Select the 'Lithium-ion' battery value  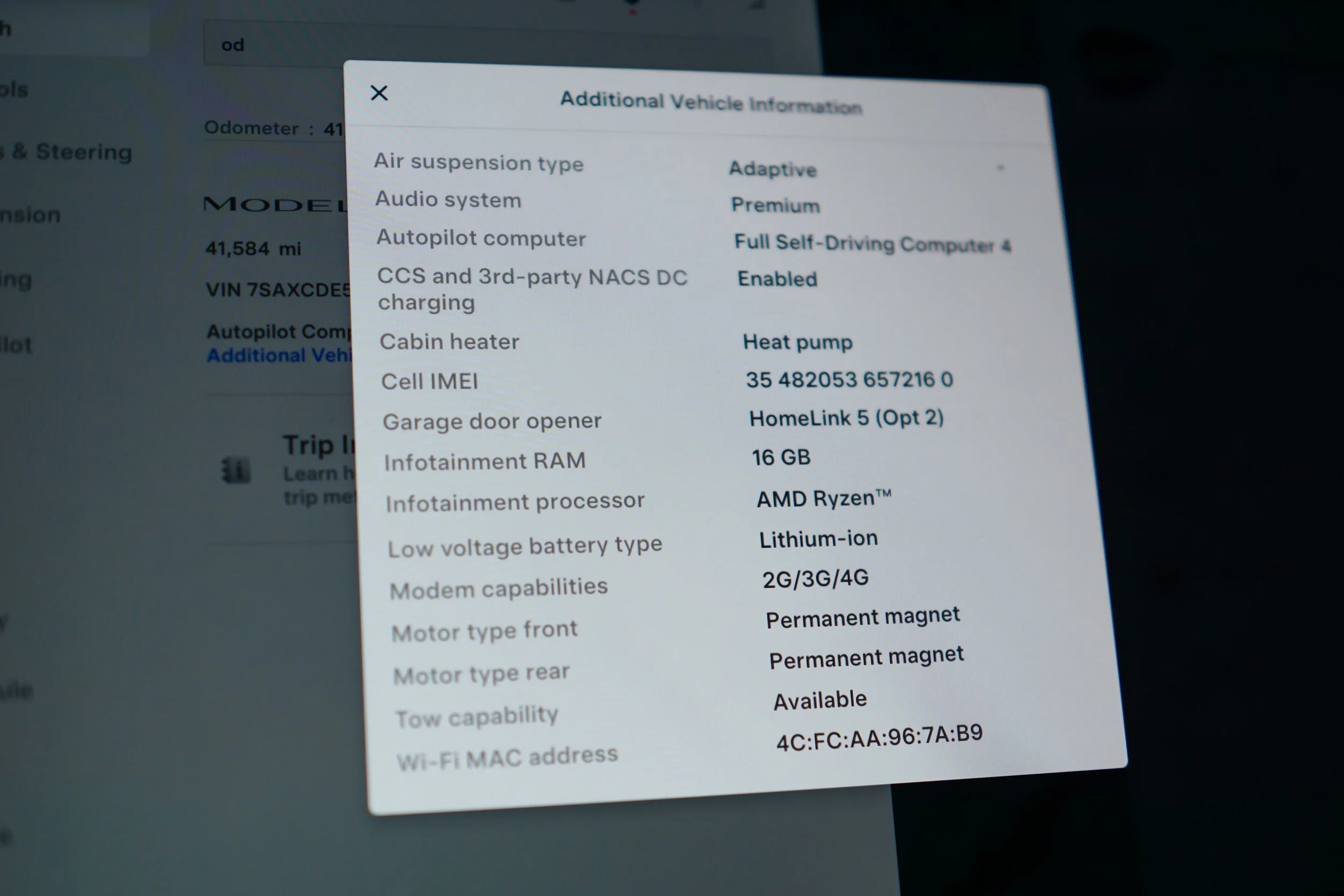(x=818, y=539)
